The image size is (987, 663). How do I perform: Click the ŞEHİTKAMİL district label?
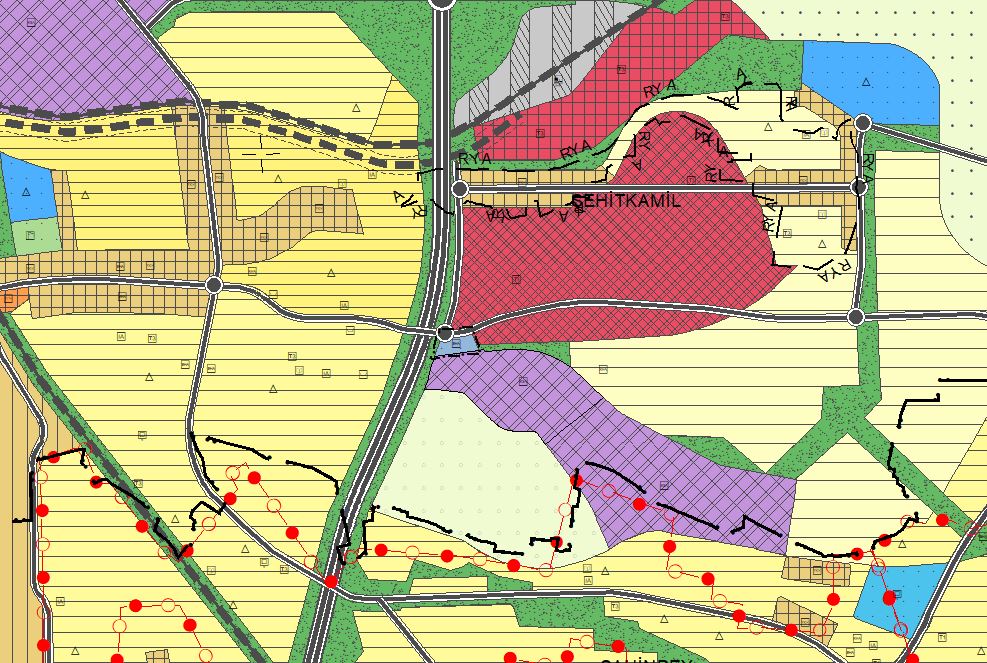(626, 201)
